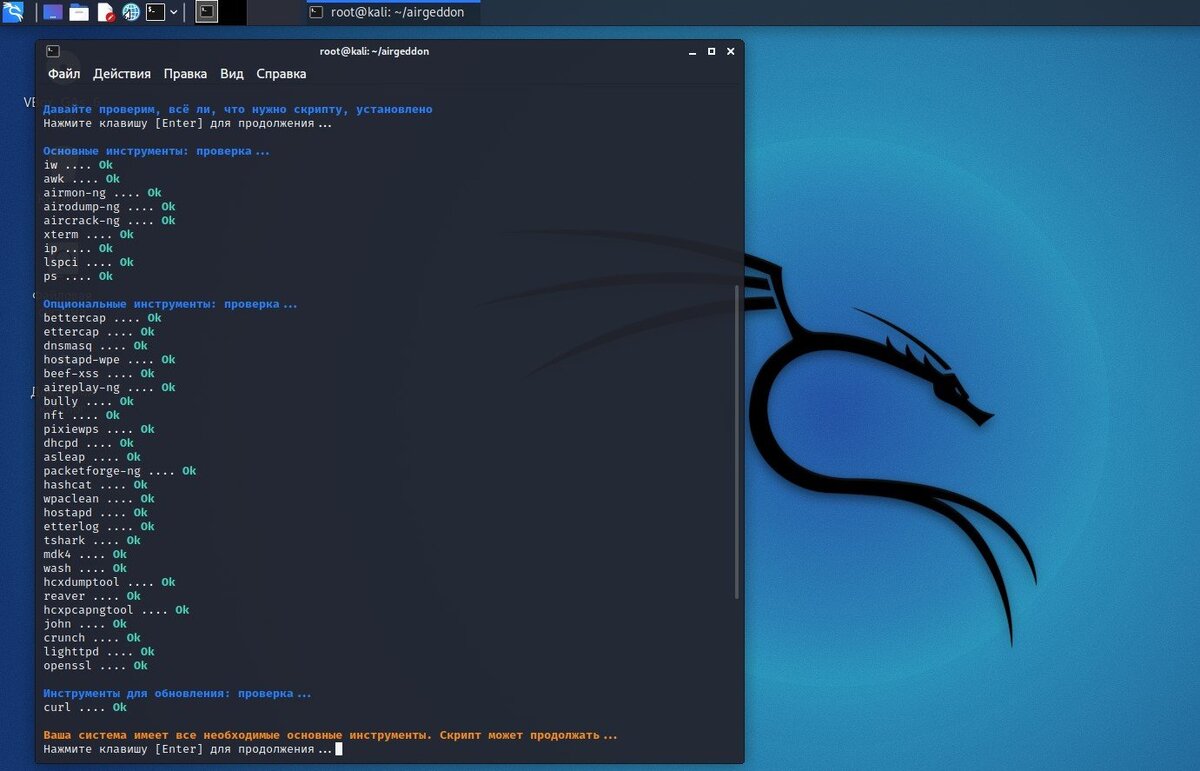The height and width of the screenshot is (771, 1200).
Task: Open the Вид menu
Action: (x=232, y=74)
